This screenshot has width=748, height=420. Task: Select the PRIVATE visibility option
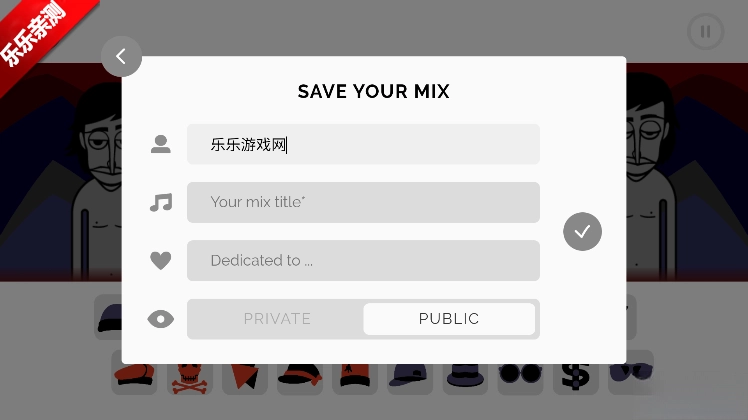pos(277,319)
